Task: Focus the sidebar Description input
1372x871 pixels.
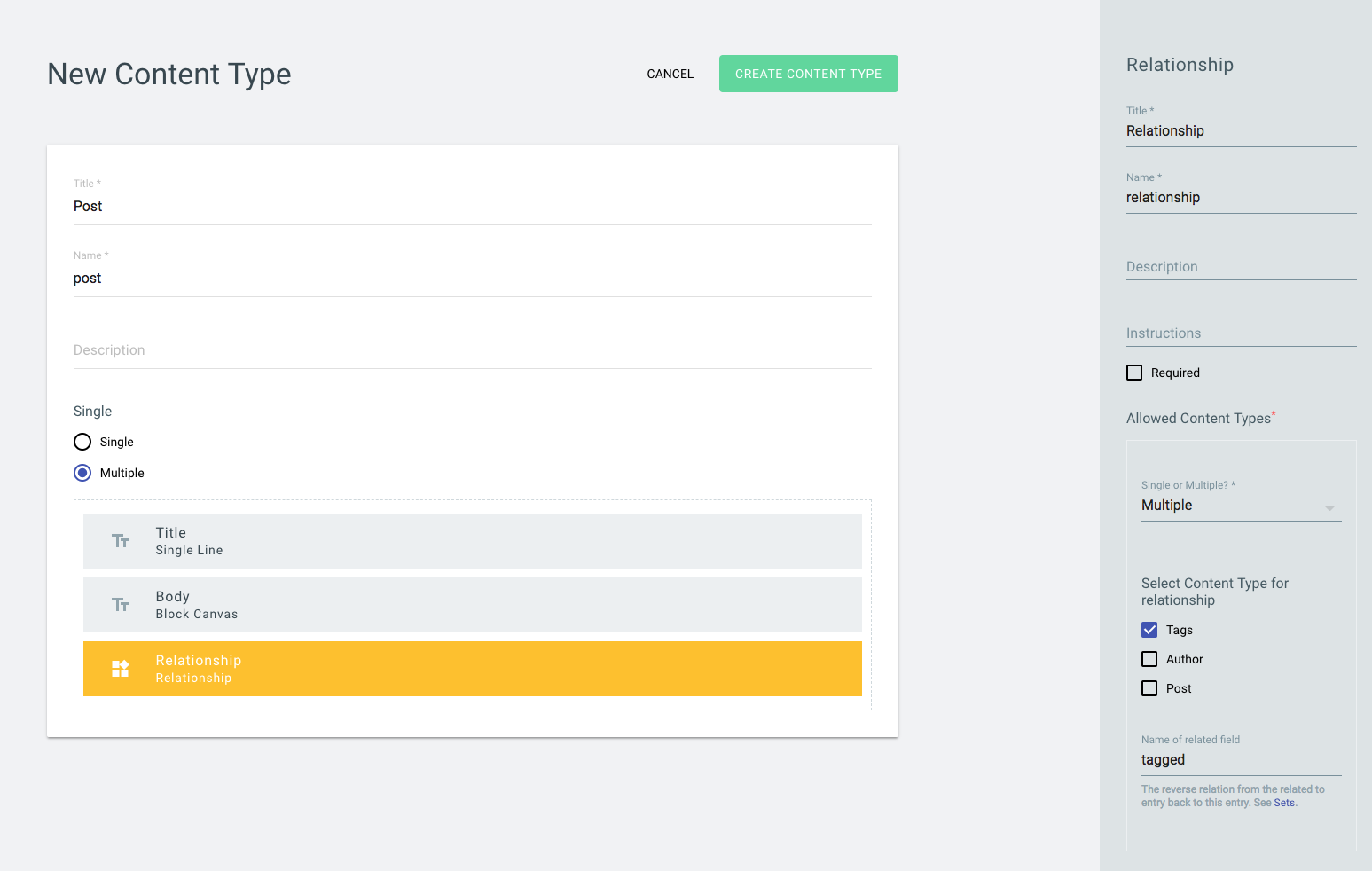Action: [x=1242, y=267]
